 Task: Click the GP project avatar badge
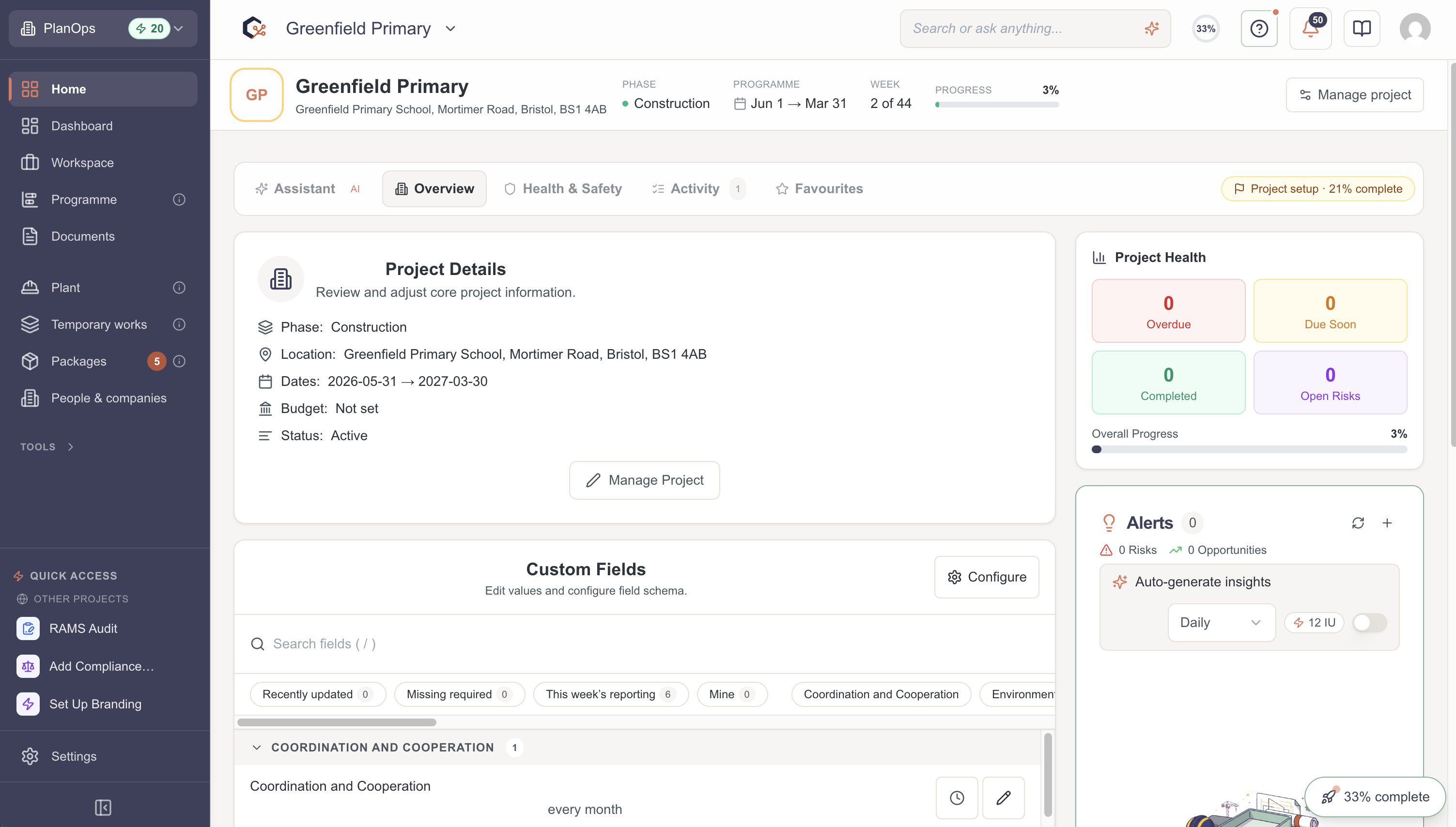tap(256, 95)
